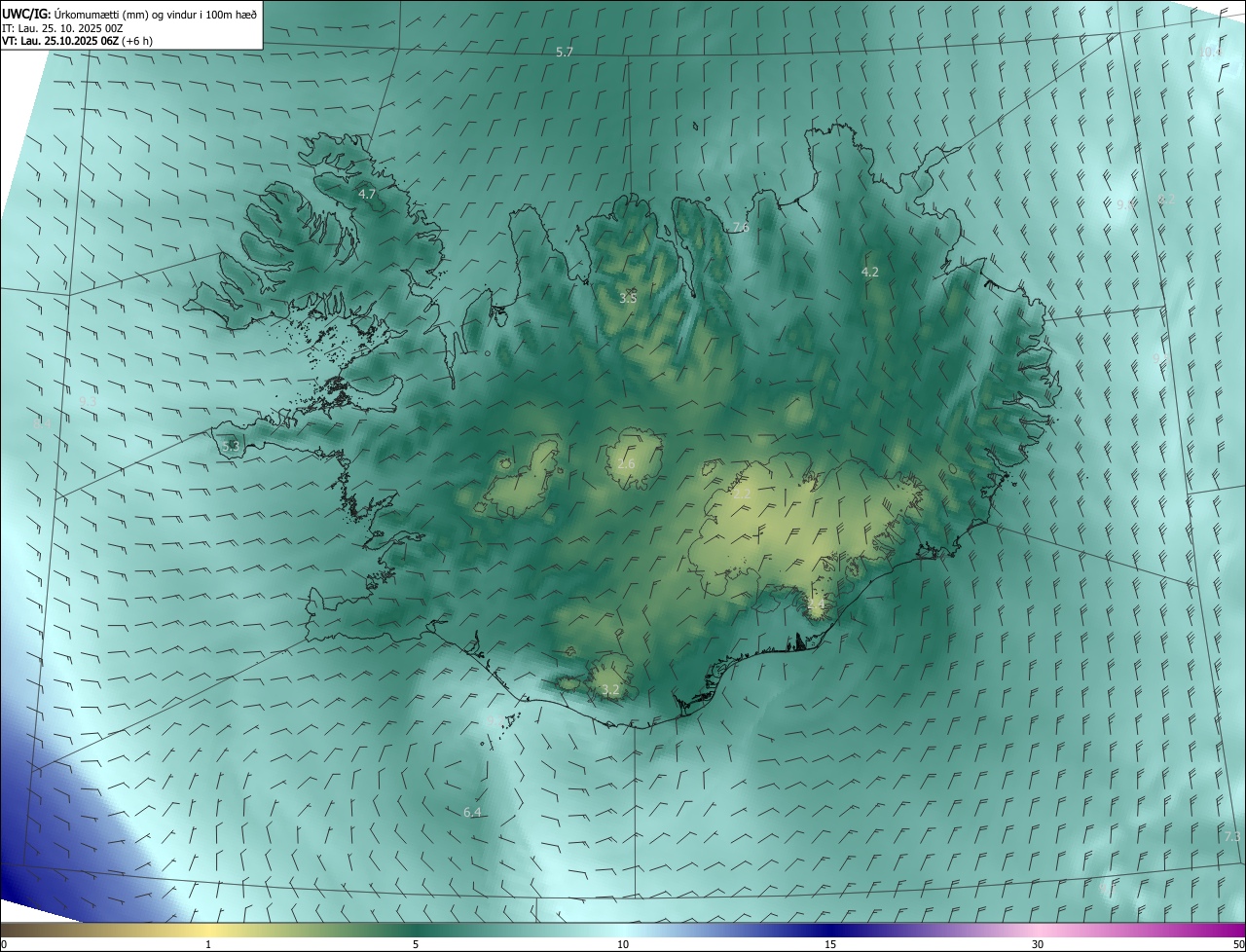Viewport: 1246px width, 952px height.
Task: Select the pink colorbar segment near 30
Action: pyautogui.click(x=1038, y=931)
